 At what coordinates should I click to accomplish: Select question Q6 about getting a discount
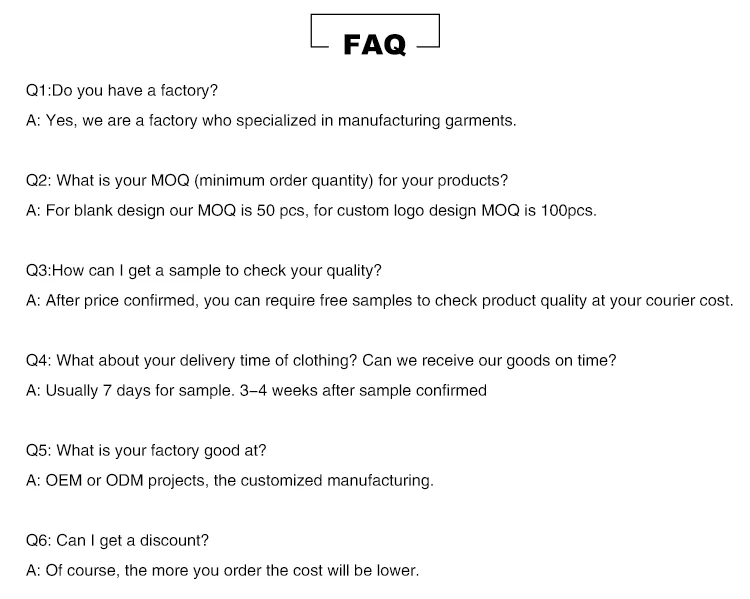[117, 541]
